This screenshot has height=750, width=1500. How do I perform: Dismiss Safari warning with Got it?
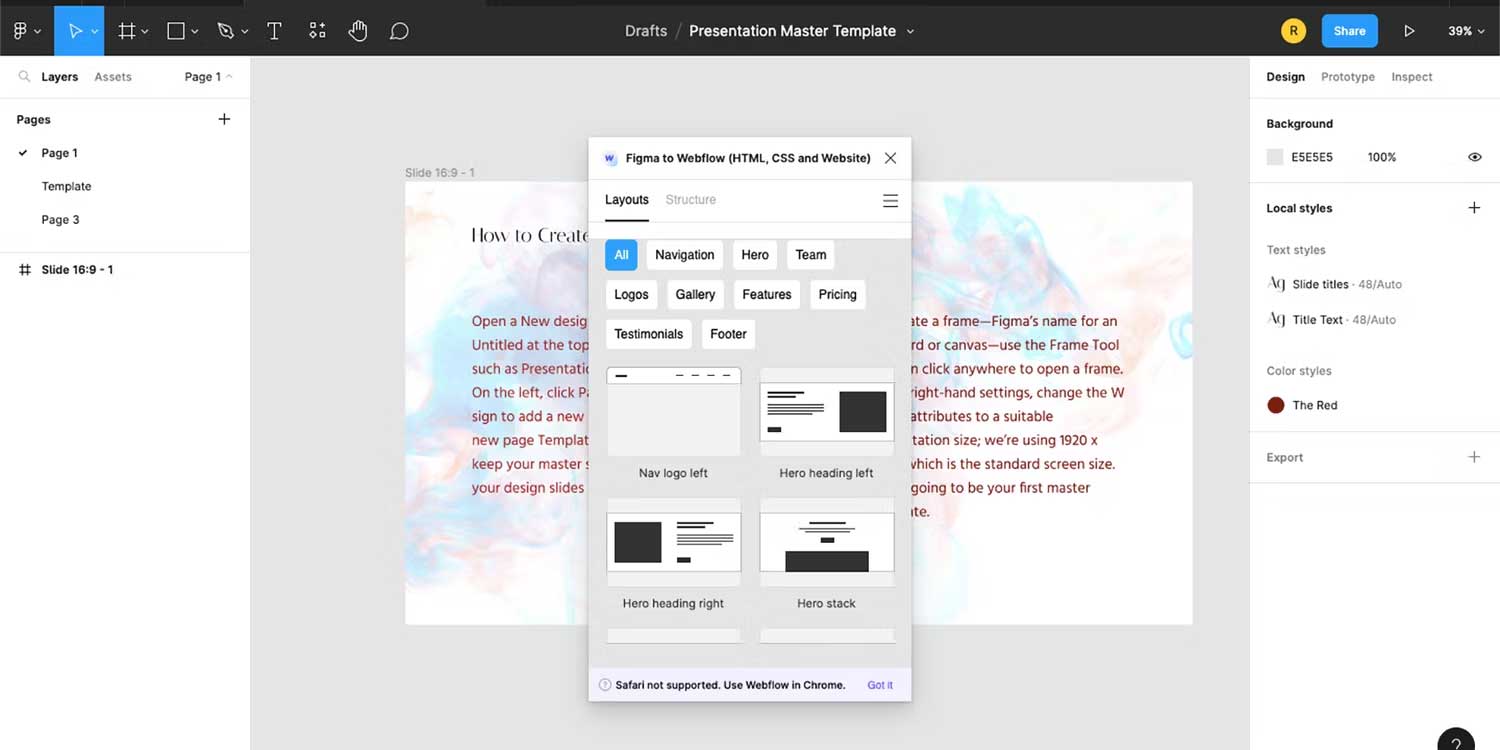tap(879, 685)
